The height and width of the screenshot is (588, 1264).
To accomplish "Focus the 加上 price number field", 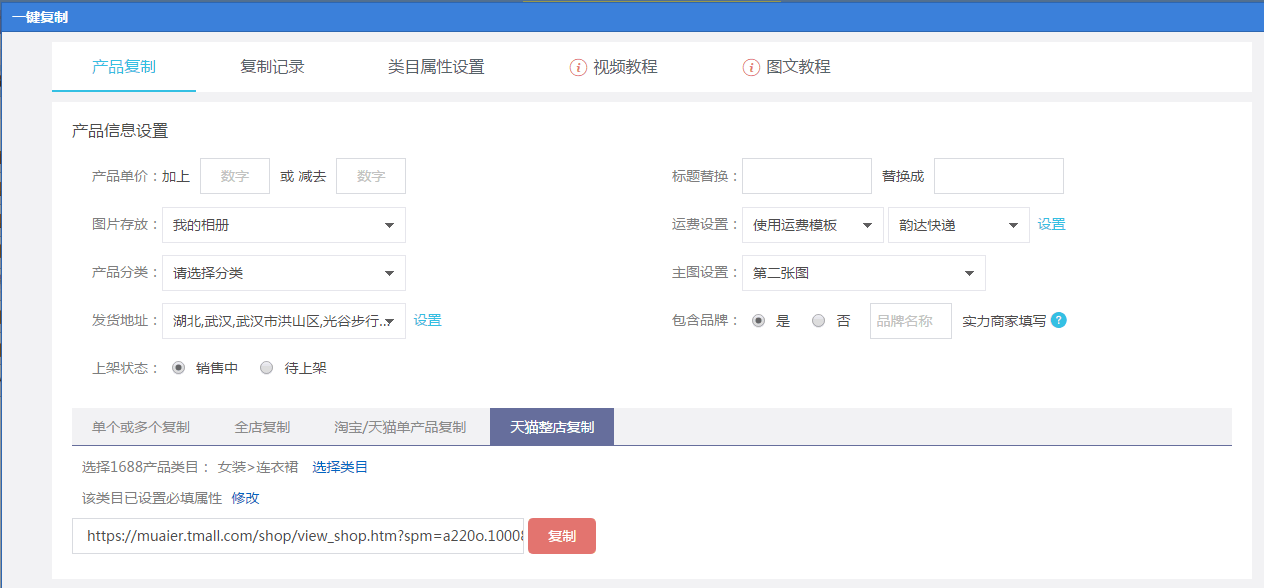I will tap(235, 176).
